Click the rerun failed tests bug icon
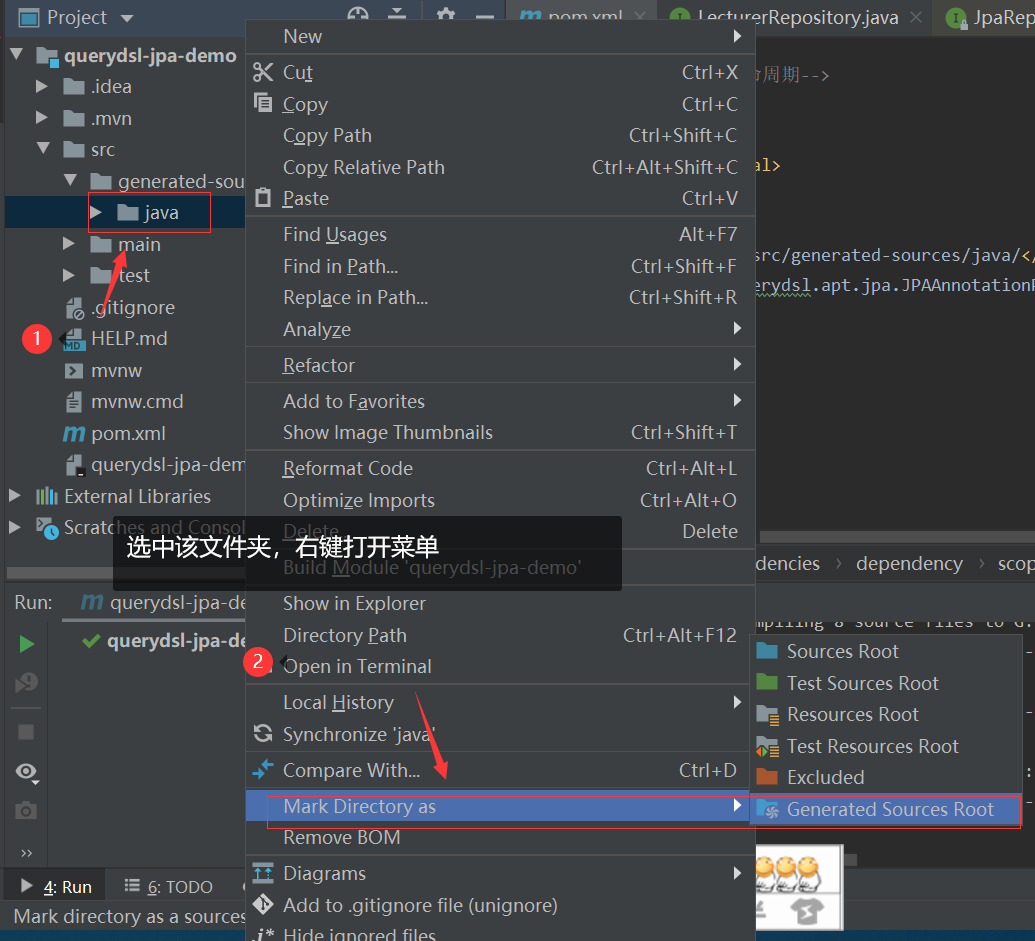Image resolution: width=1035 pixels, height=941 pixels. (x=26, y=682)
